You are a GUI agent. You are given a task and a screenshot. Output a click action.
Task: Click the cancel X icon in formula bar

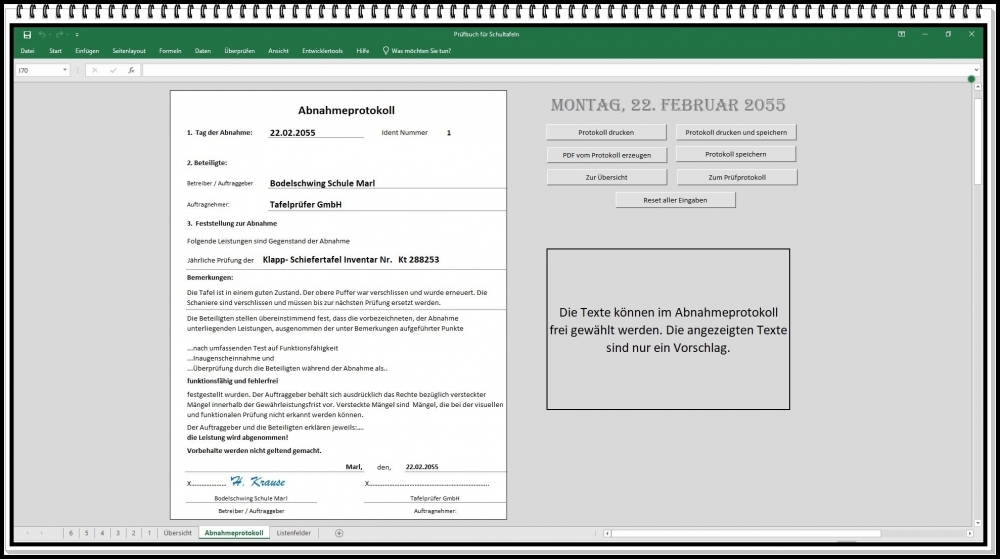coord(95,70)
